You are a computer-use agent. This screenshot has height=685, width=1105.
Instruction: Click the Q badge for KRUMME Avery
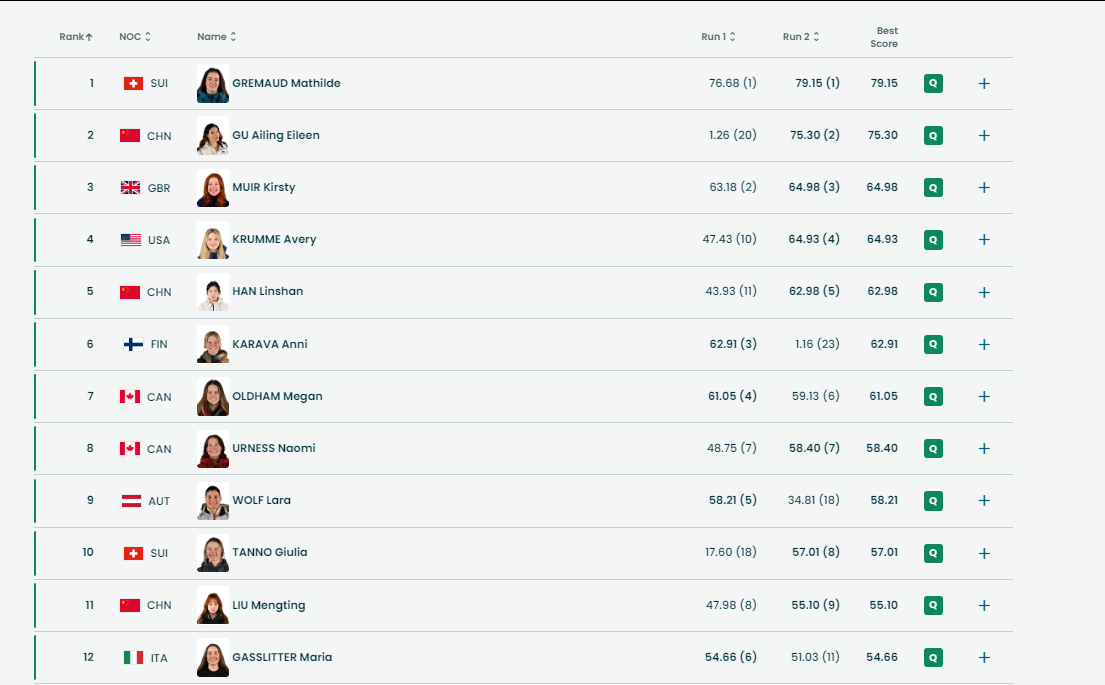933,240
